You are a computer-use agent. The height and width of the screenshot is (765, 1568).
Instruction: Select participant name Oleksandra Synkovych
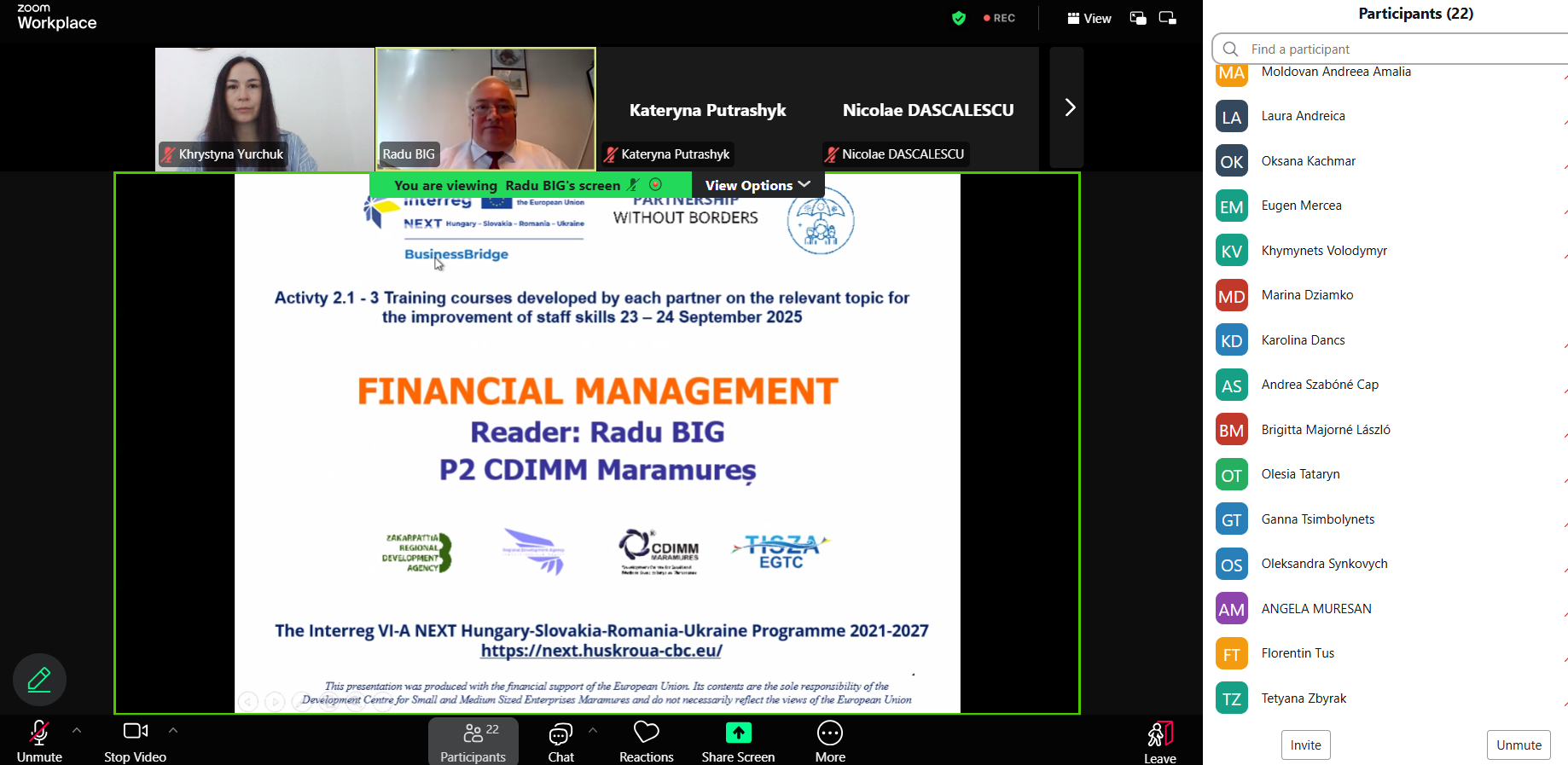pos(1324,564)
